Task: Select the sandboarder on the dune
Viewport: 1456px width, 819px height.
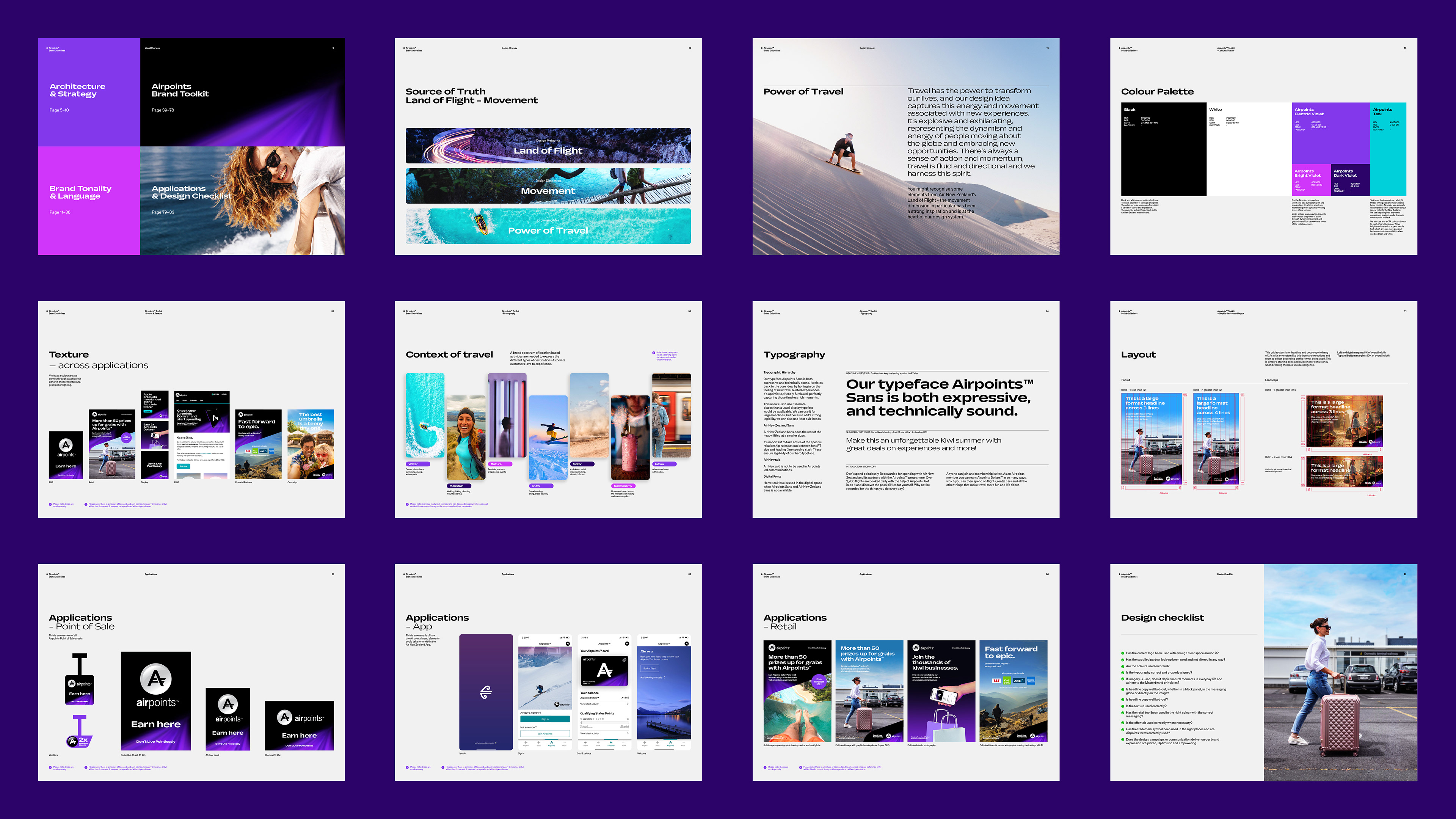Action: click(845, 152)
